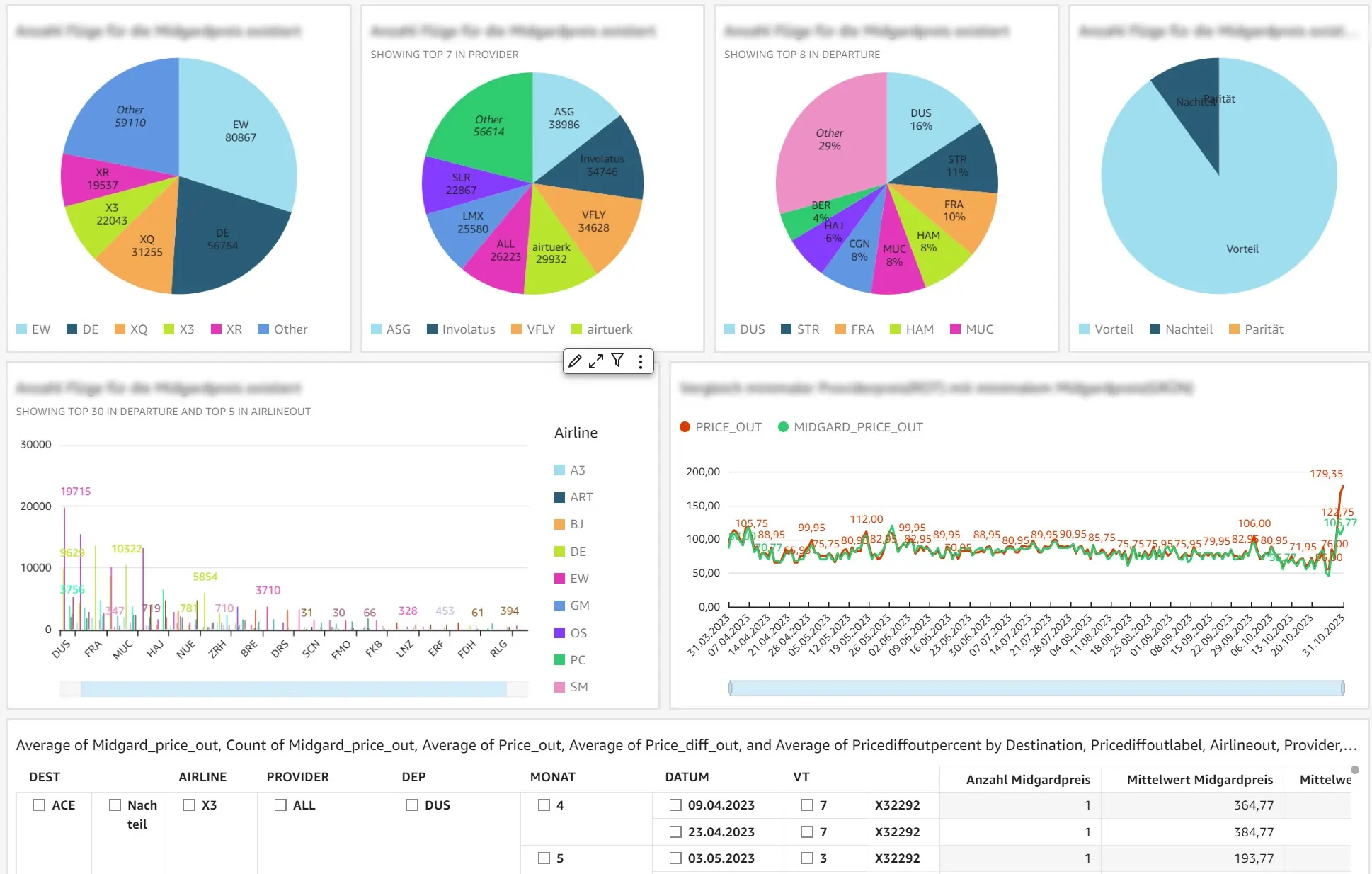Select GM in Airline legend
Image resolution: width=1372 pixels, height=874 pixels.
tap(572, 606)
